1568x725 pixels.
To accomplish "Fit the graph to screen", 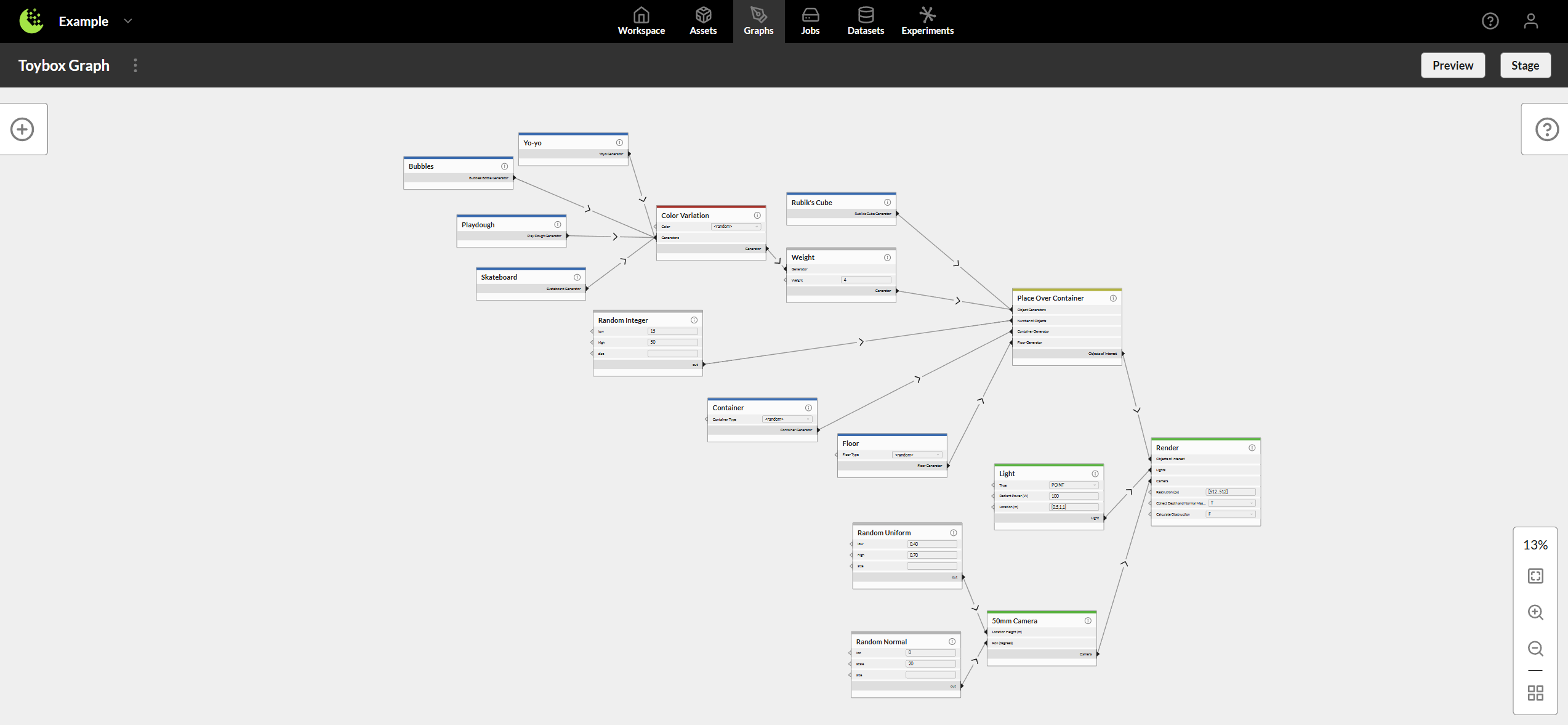I will (1535, 575).
